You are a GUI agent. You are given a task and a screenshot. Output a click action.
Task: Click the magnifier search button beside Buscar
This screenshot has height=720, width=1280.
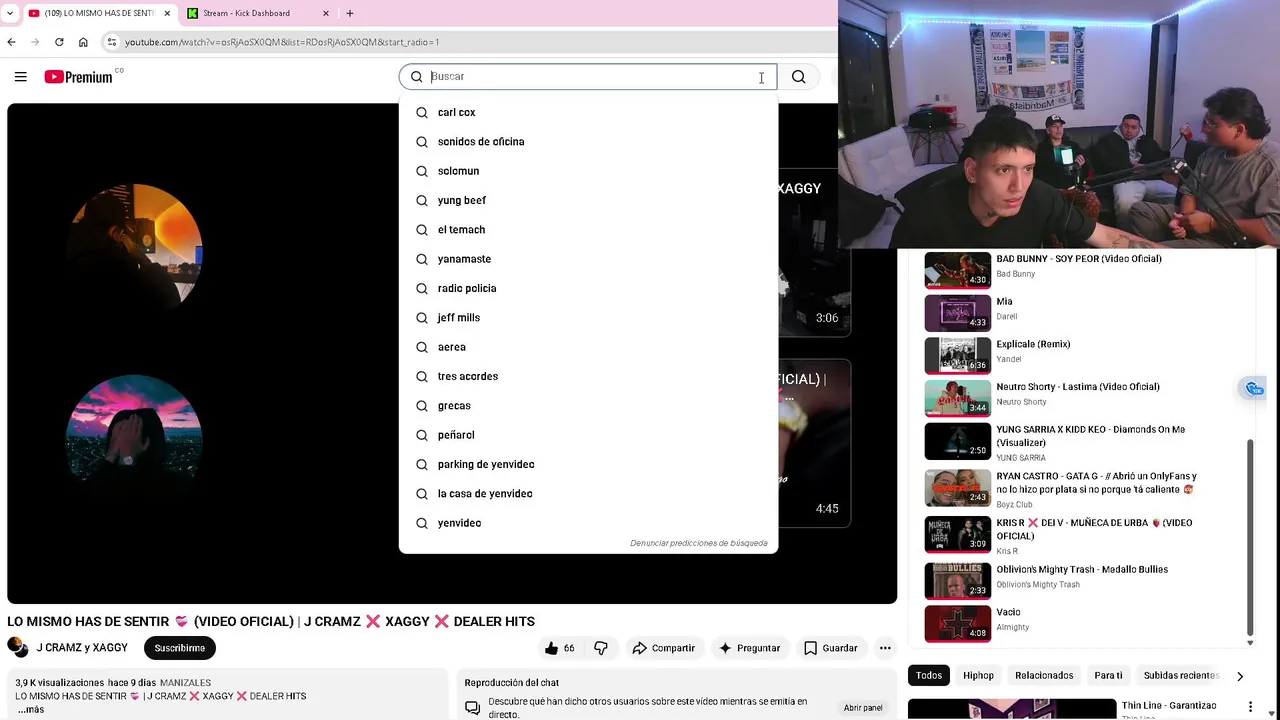(798, 77)
